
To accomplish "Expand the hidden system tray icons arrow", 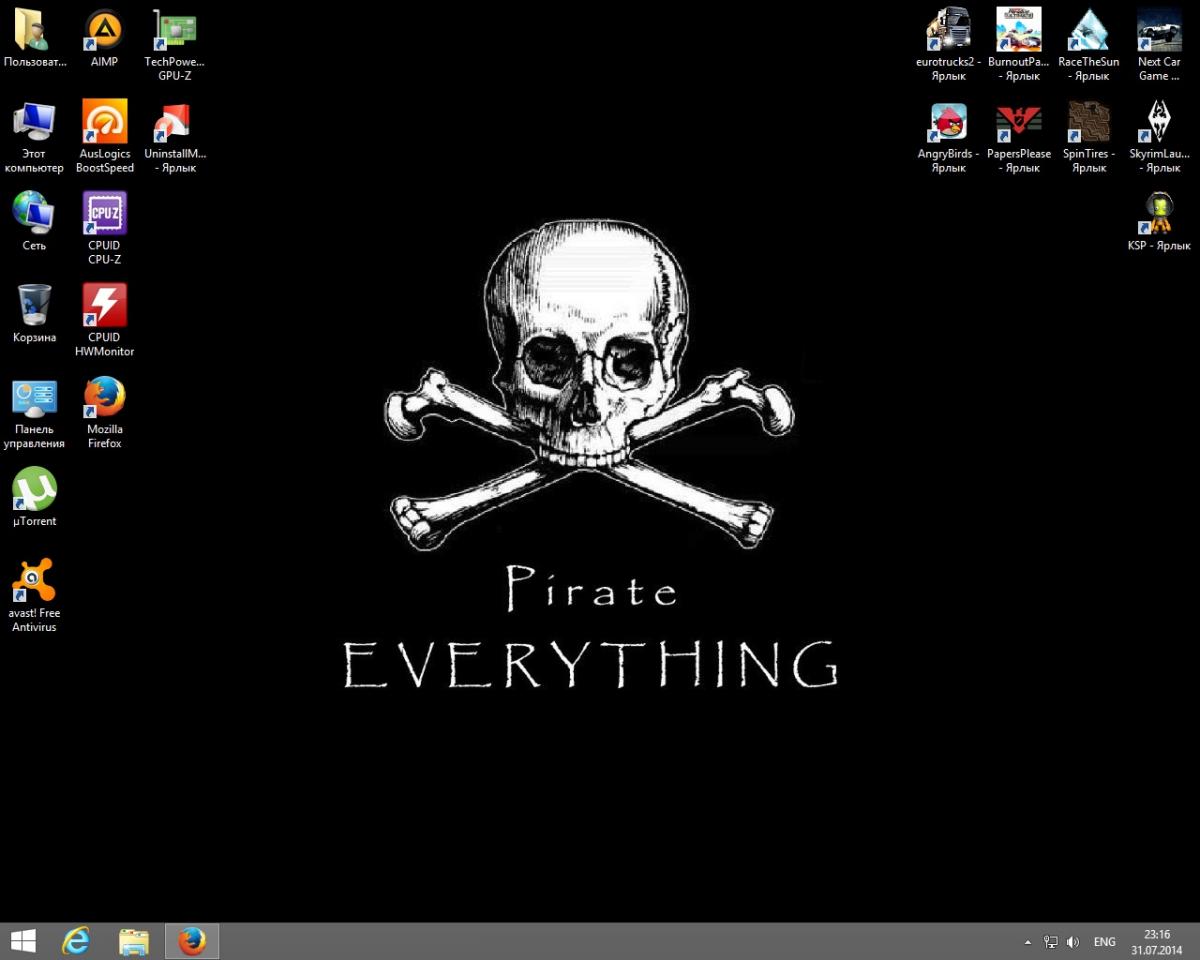I will click(x=1027, y=942).
